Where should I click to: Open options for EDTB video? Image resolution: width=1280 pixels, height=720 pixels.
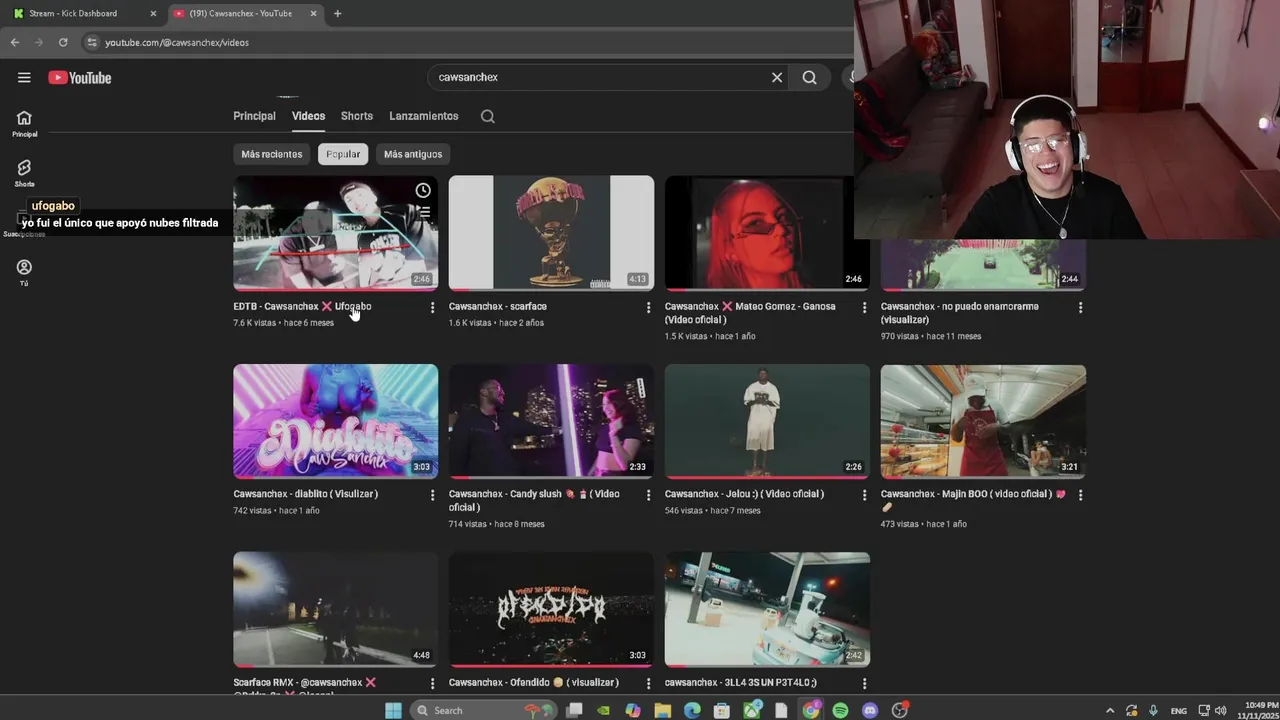coord(432,308)
